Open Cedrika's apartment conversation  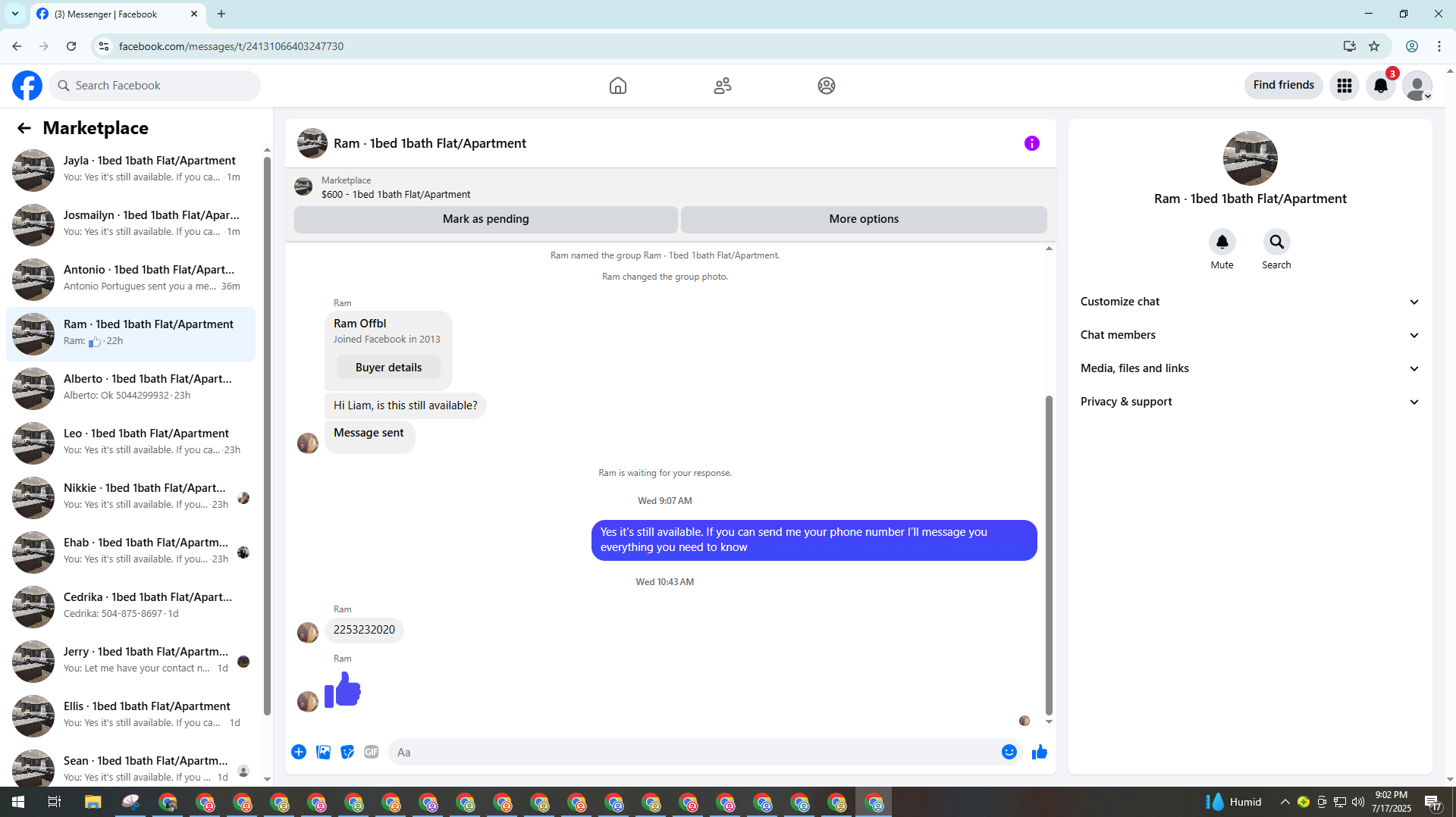click(130, 606)
